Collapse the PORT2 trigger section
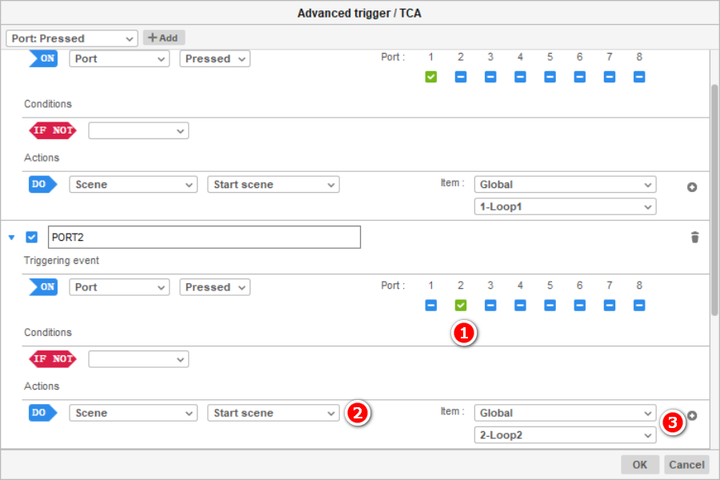Viewport: 720px width, 480px height. (x=12, y=237)
